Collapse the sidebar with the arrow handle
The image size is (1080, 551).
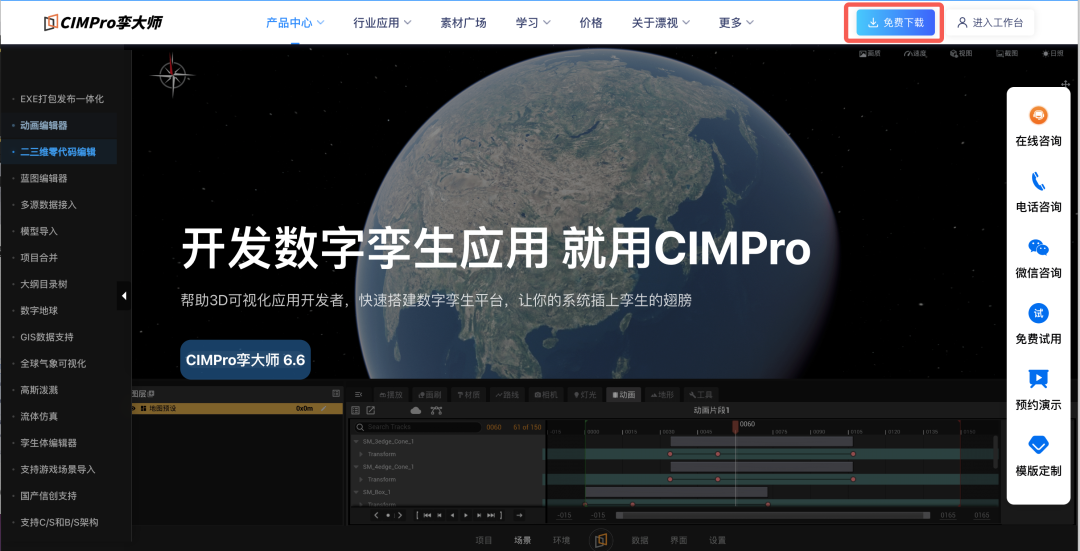124,295
